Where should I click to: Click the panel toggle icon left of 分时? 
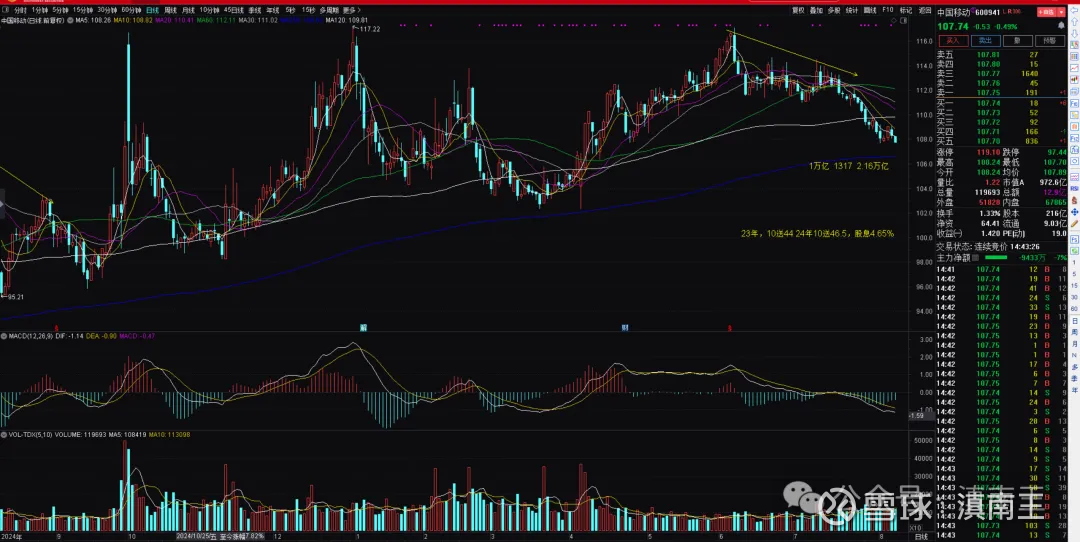point(6,10)
